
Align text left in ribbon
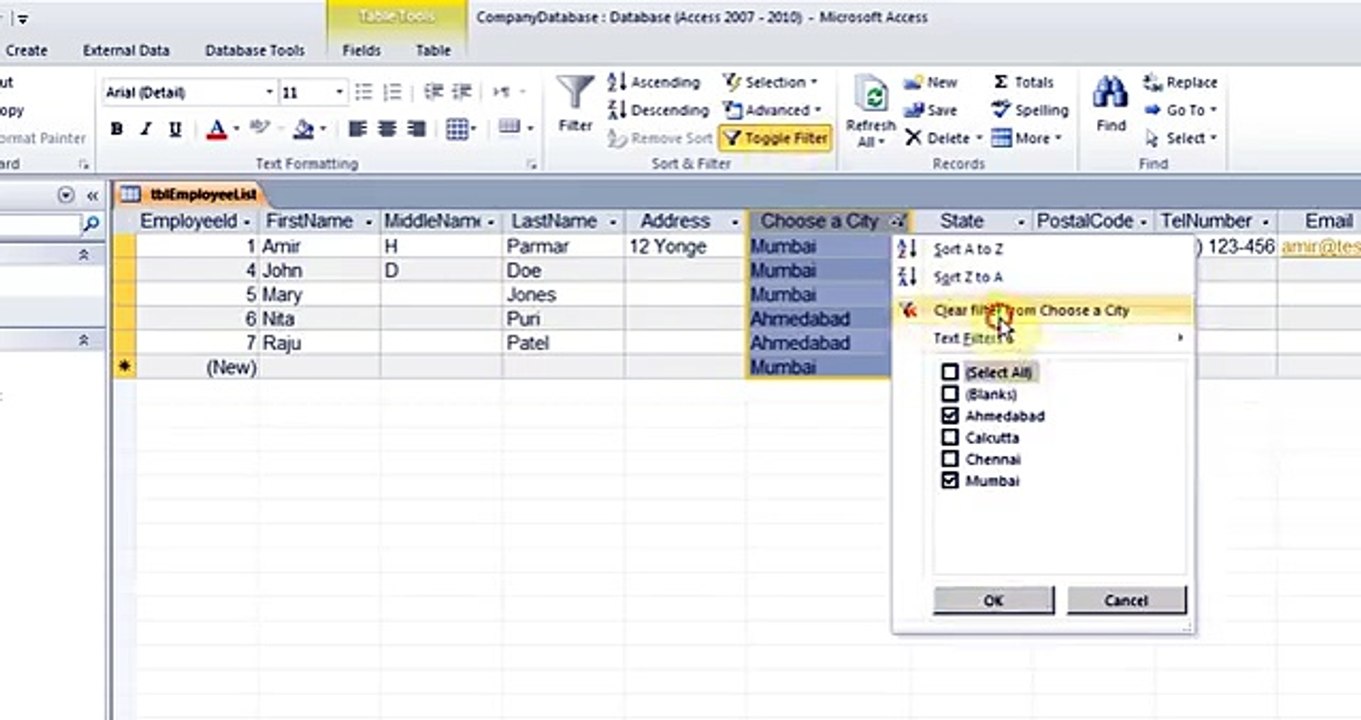pos(357,129)
